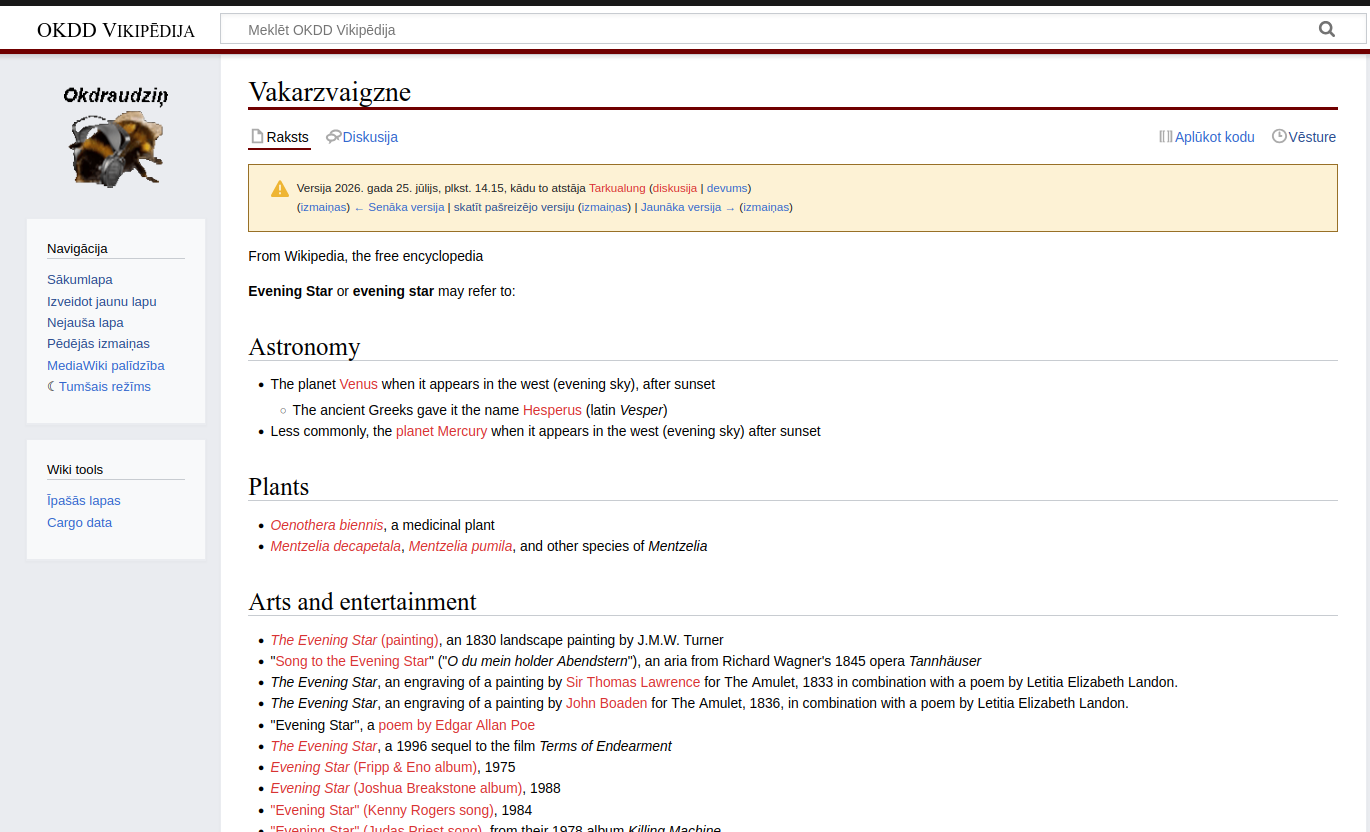Open the Venus article link
Viewport: 1370px width, 832px height.
358,384
